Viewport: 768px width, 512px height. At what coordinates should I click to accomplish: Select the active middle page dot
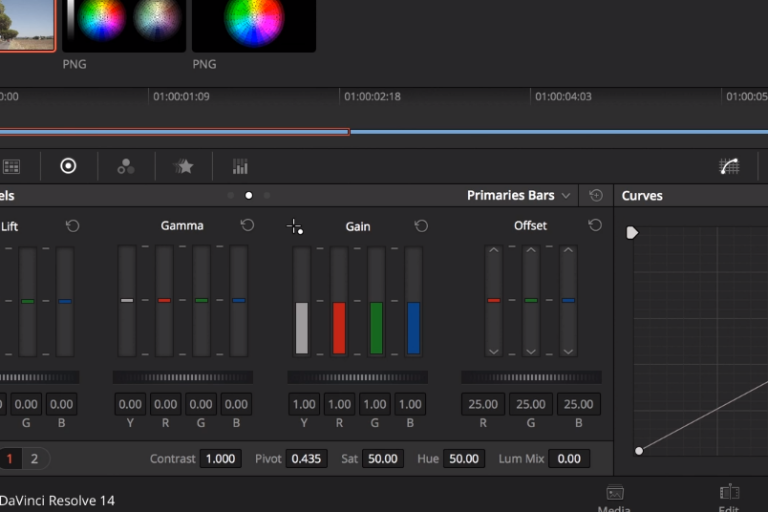[x=249, y=195]
